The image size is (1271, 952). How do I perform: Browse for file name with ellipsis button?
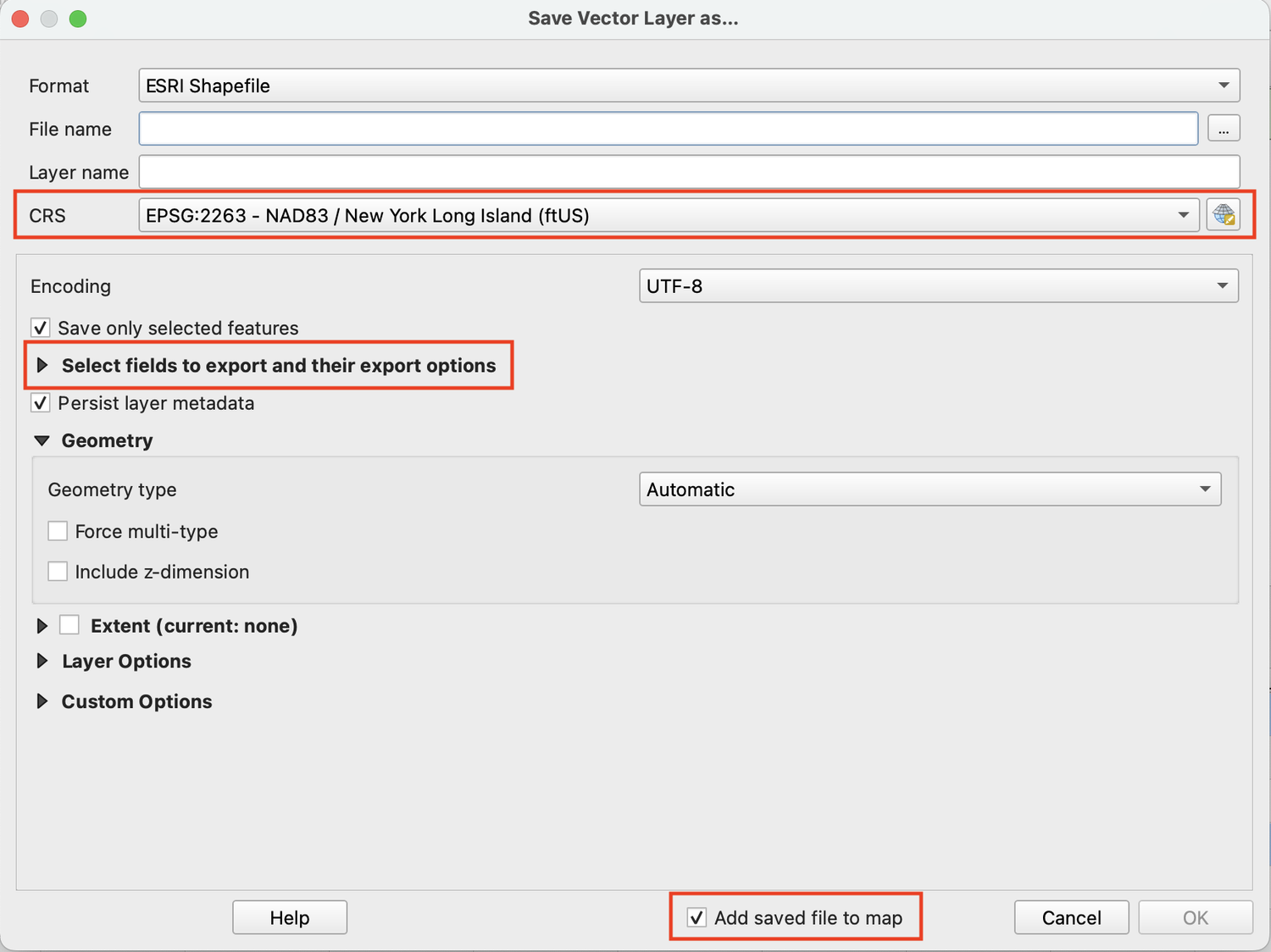coord(1224,128)
